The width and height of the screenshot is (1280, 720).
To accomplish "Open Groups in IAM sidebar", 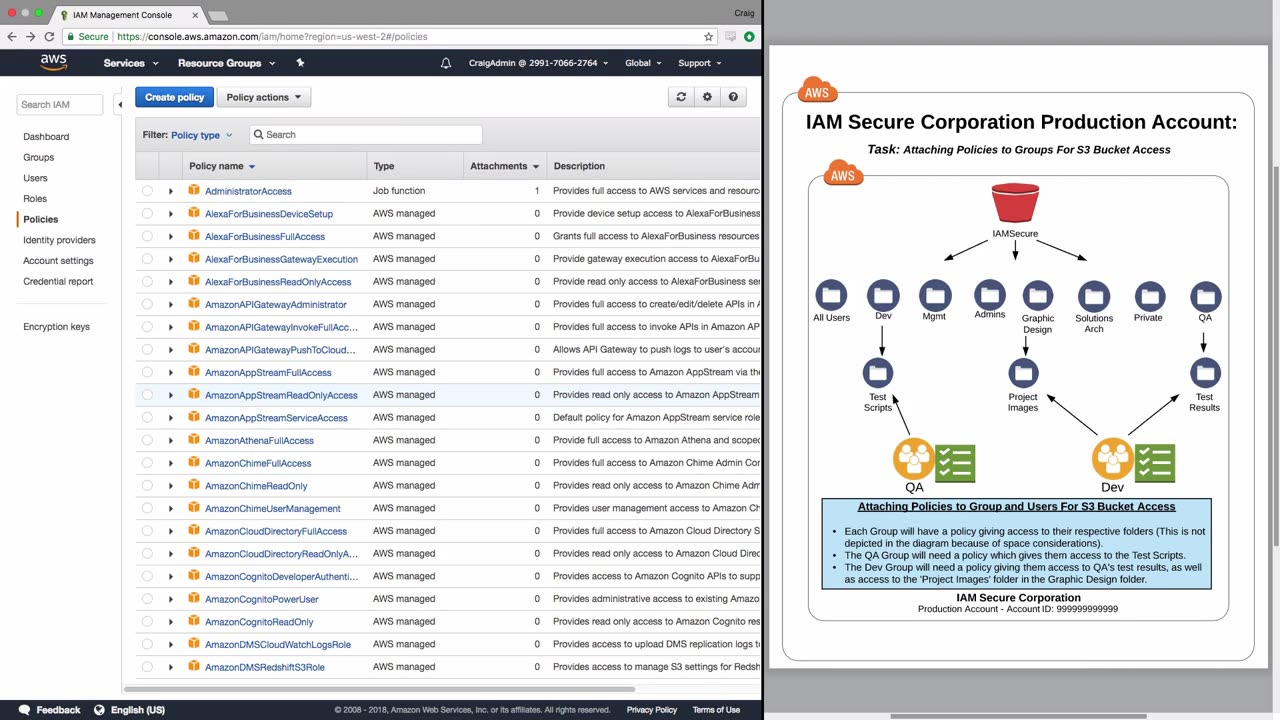I will (x=39, y=157).
